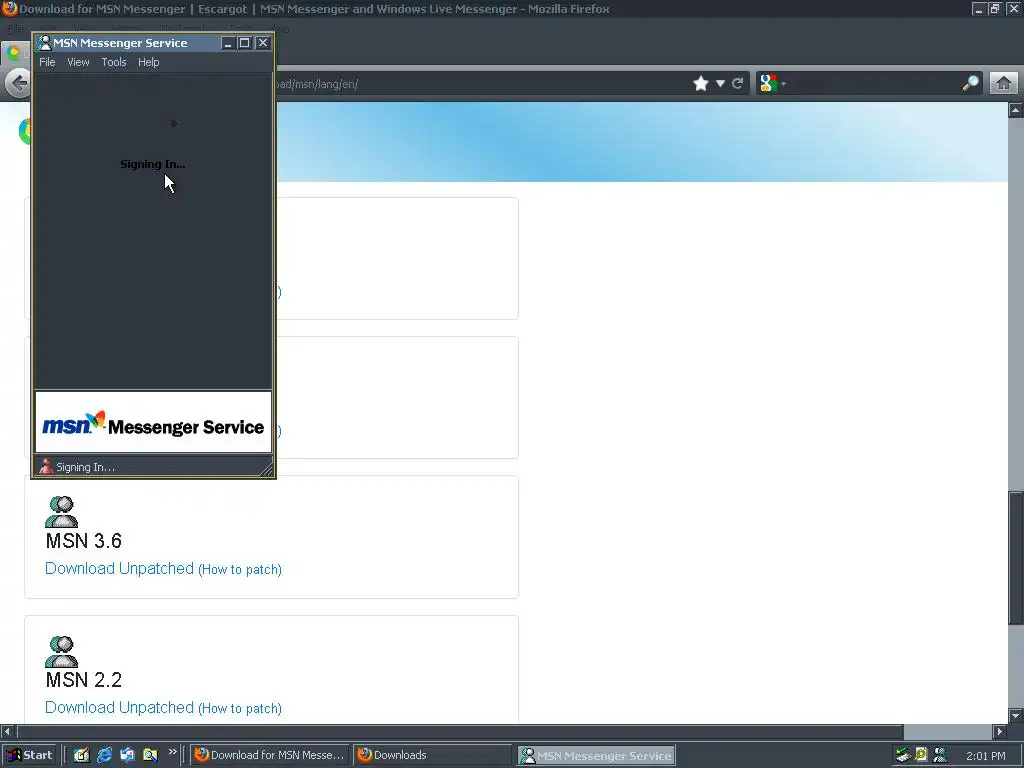Switch to Downloads taskbar button

(432, 755)
